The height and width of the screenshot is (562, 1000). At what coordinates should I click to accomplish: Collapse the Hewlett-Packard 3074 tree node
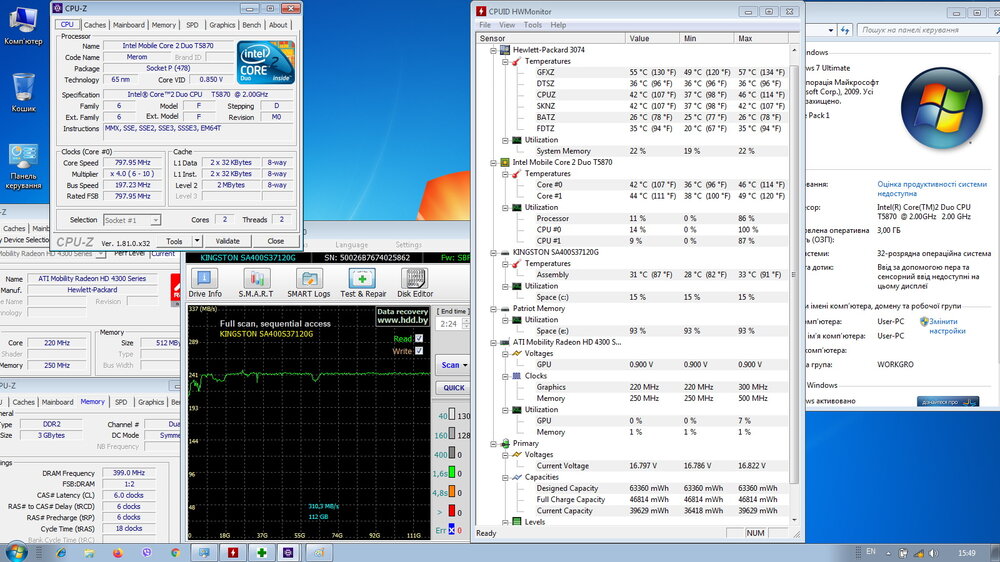point(492,50)
